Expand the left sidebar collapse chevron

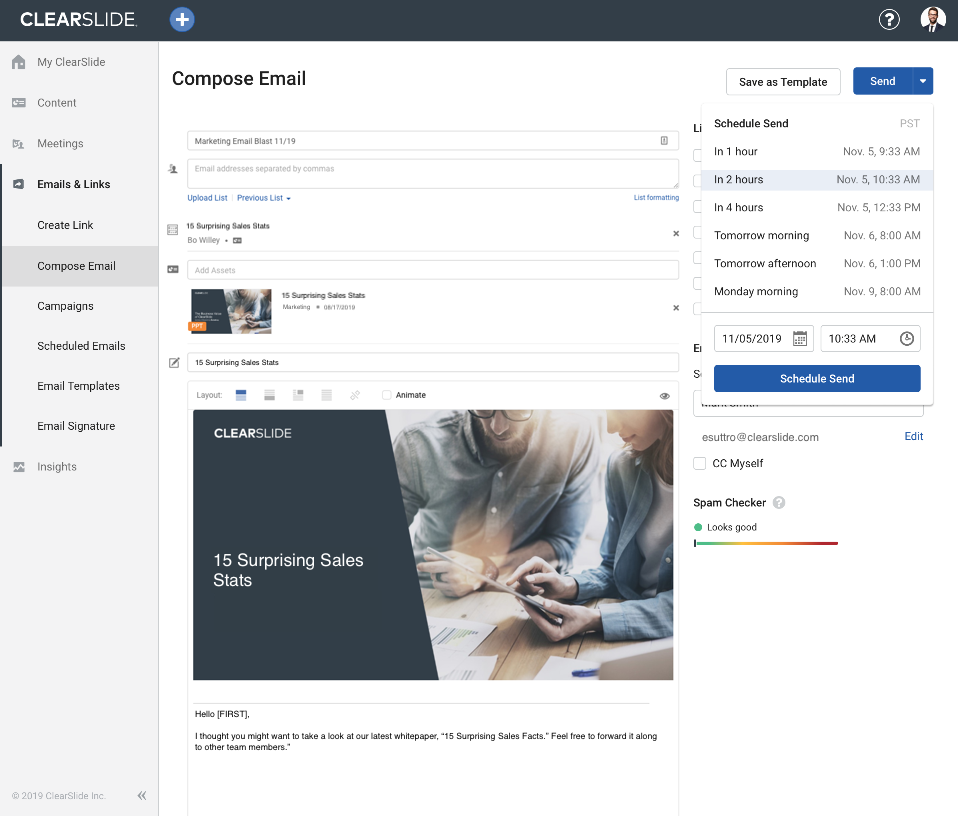click(141, 795)
